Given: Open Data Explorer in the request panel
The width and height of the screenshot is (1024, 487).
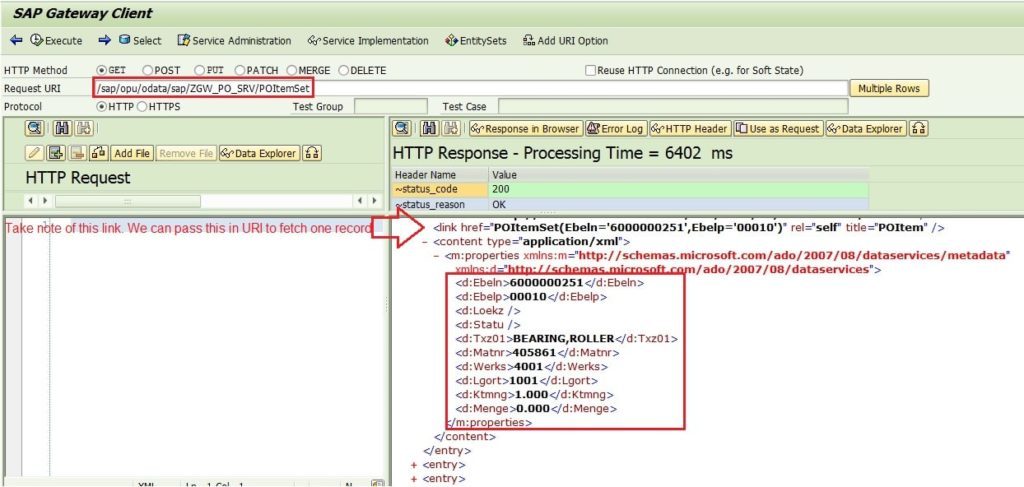Looking at the screenshot, I should click(259, 153).
